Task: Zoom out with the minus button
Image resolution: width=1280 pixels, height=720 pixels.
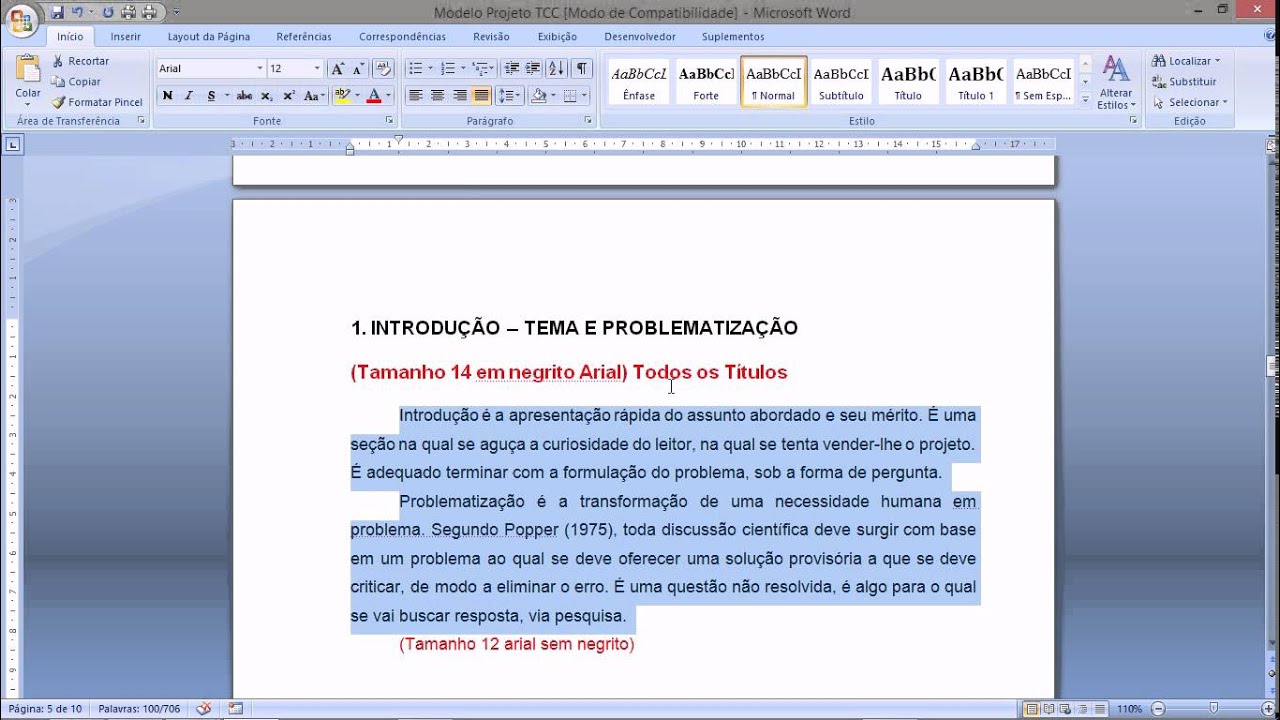Action: [x=1157, y=709]
